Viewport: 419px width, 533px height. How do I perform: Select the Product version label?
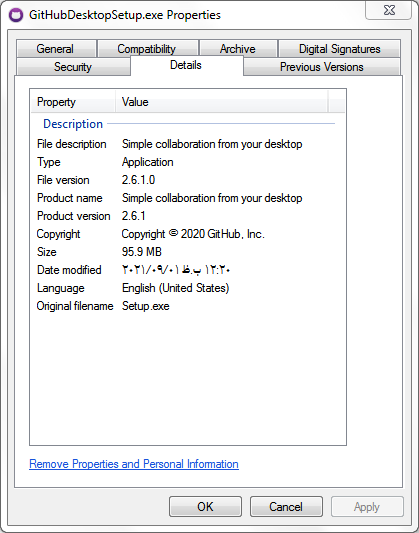(74, 216)
